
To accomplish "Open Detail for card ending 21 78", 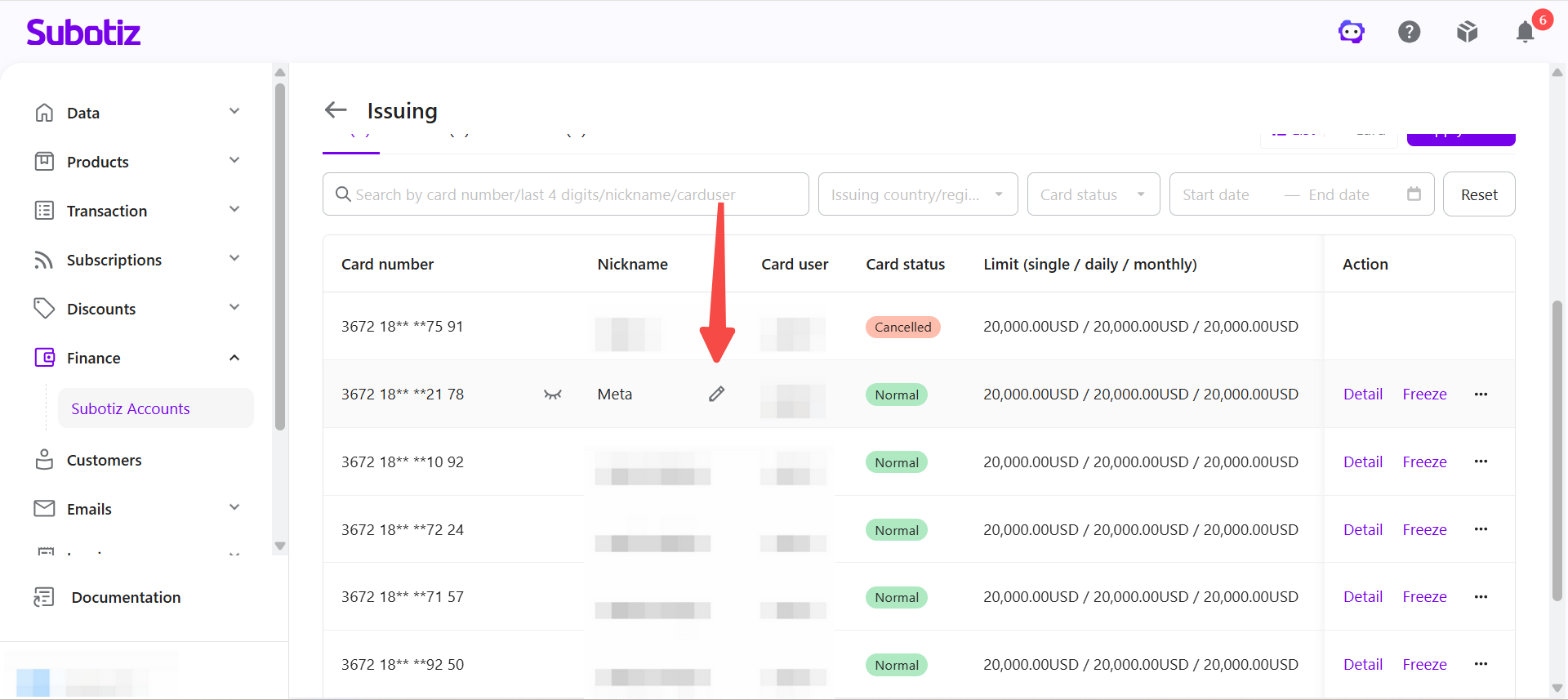I will pos(1363,395).
